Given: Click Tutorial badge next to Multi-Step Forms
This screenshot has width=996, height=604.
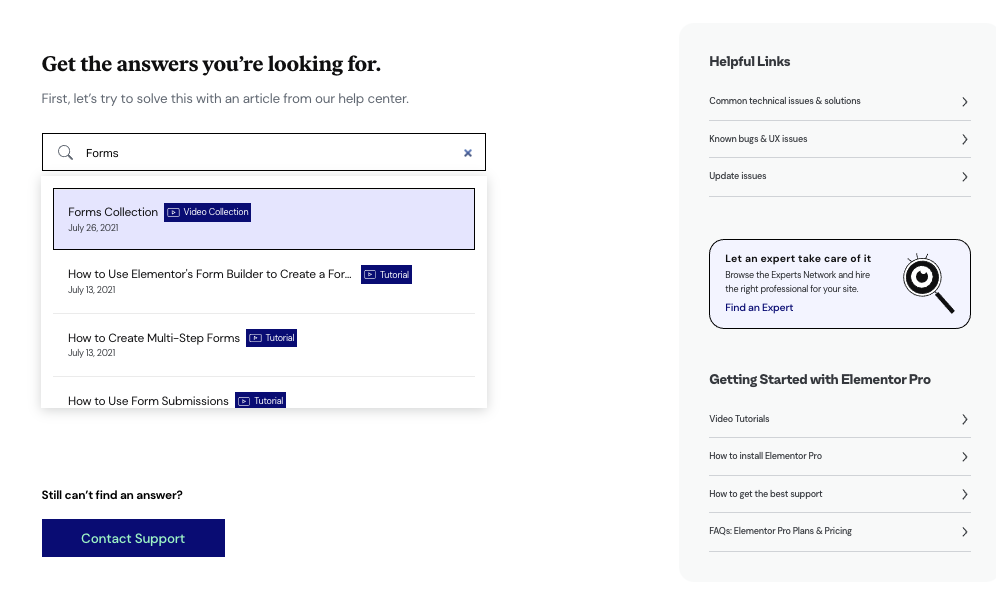Looking at the screenshot, I should pyautogui.click(x=271, y=338).
